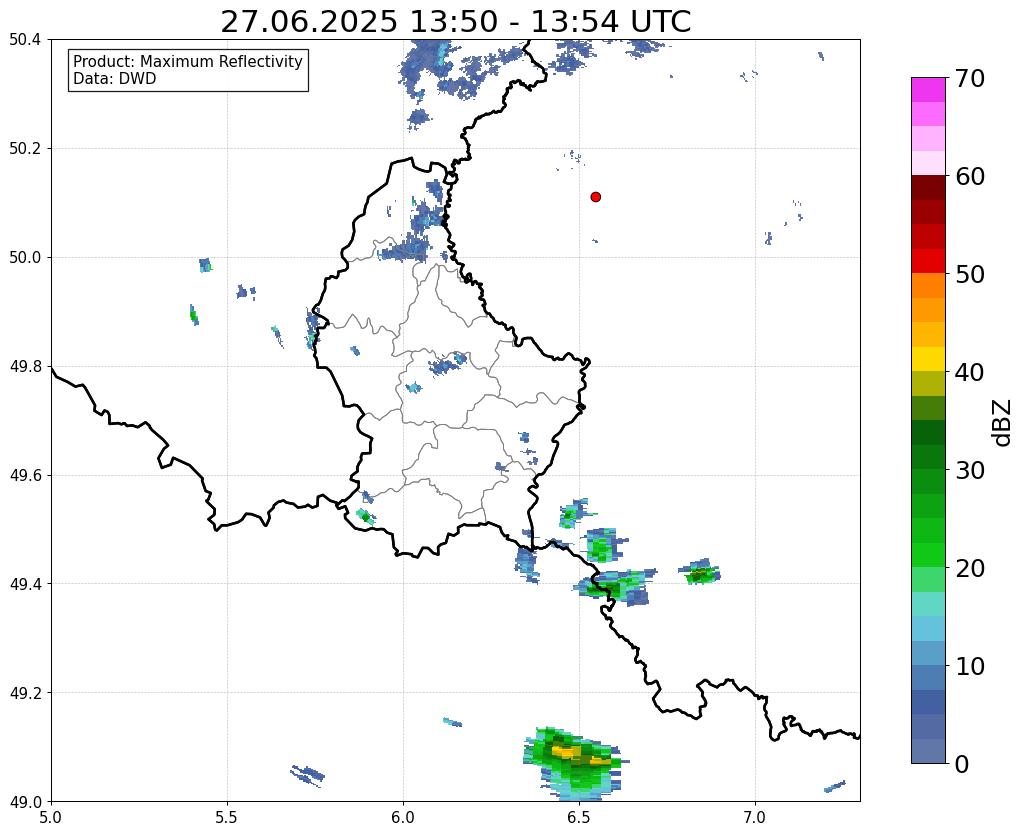The image size is (1023, 834).
Task: Click the red station marker dot
Action: (595, 197)
